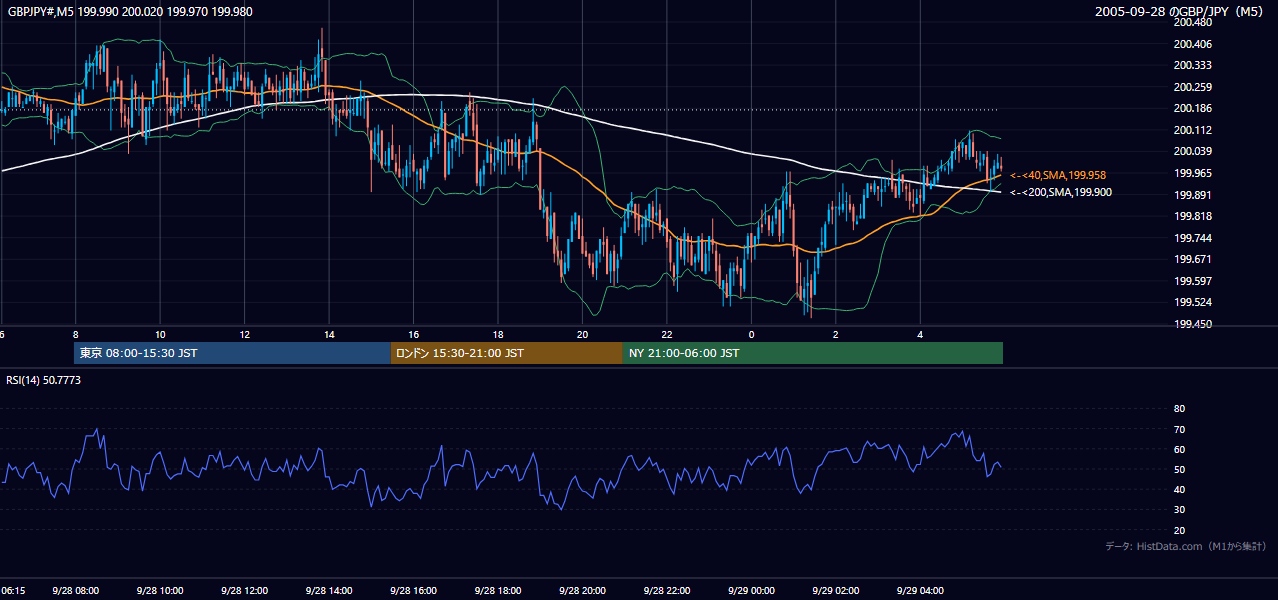Click the RSI 30 level label

(x=1179, y=510)
